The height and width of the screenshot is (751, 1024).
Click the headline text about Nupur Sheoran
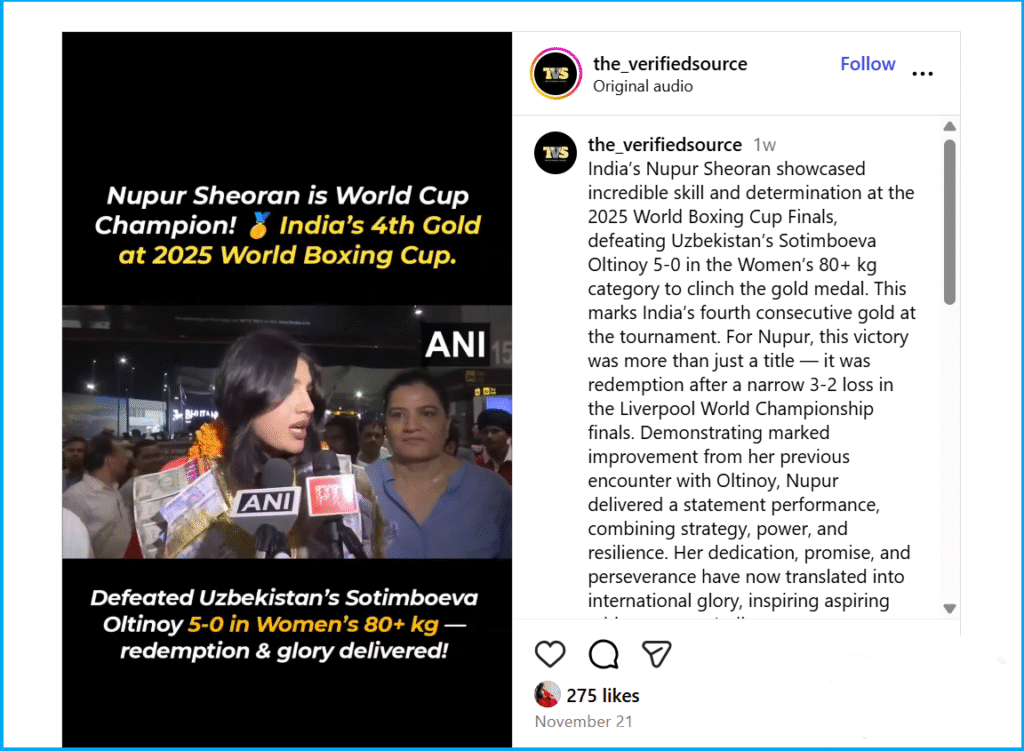click(x=287, y=225)
